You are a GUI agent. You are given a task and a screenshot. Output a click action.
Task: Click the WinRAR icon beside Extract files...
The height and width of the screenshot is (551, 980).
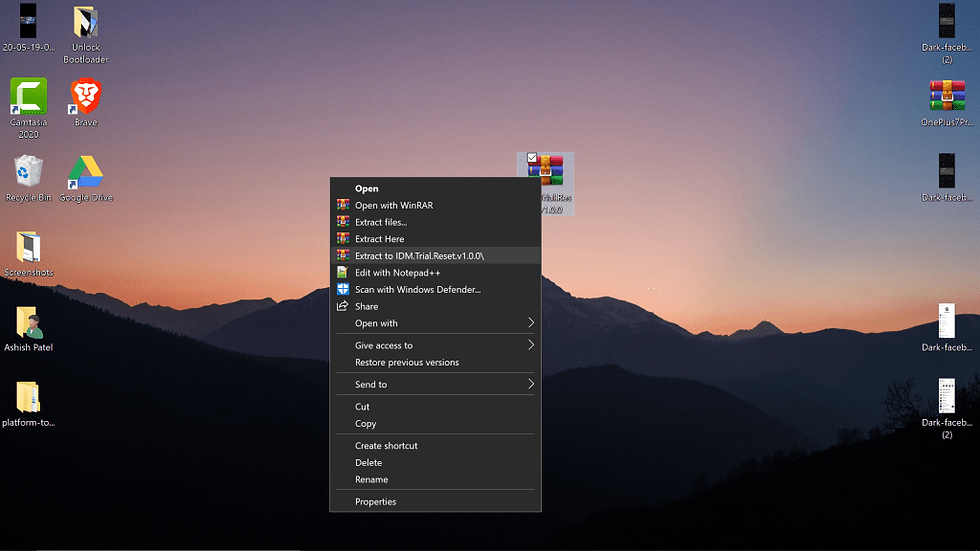point(343,222)
